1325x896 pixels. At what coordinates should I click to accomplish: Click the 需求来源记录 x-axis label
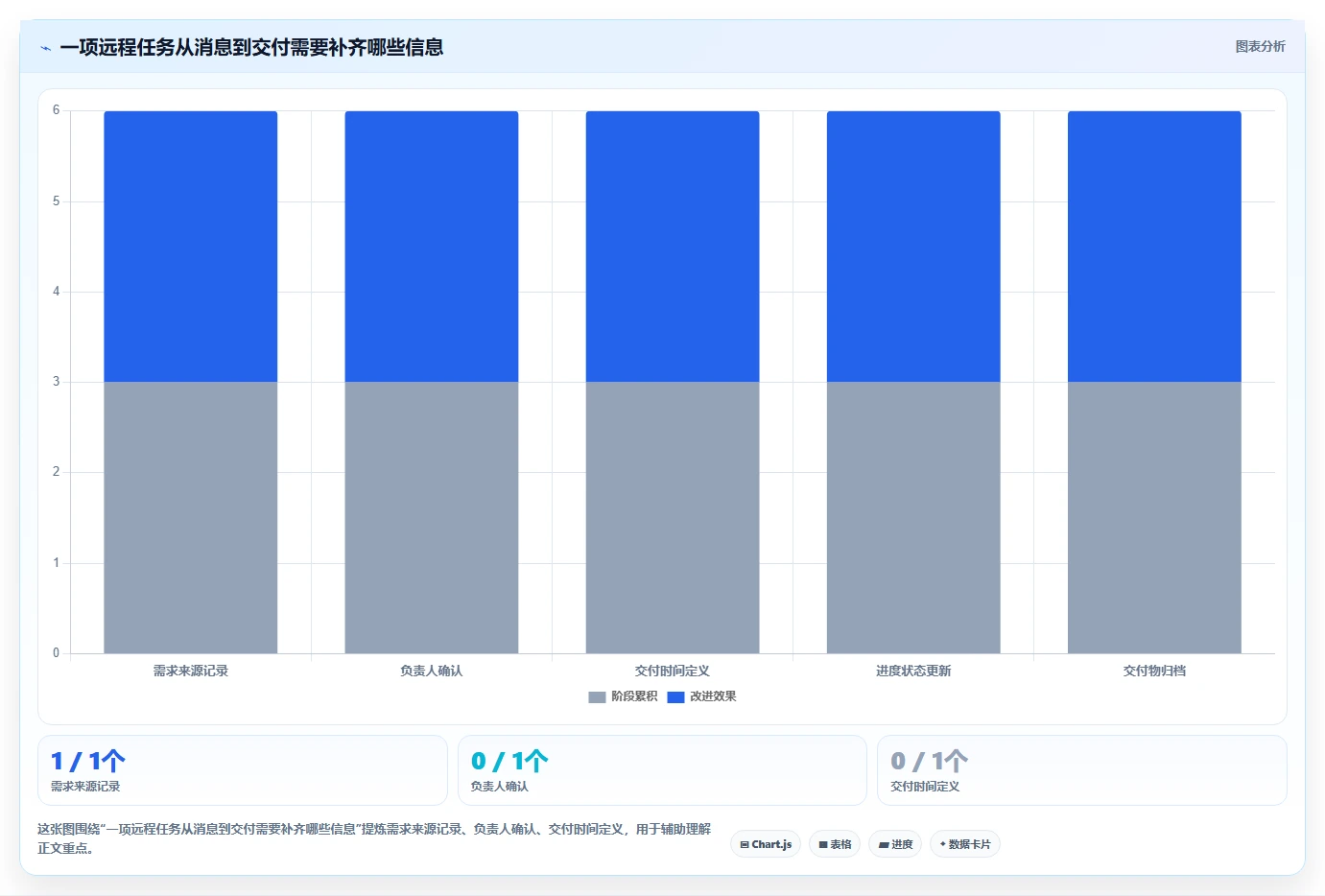coord(191,672)
